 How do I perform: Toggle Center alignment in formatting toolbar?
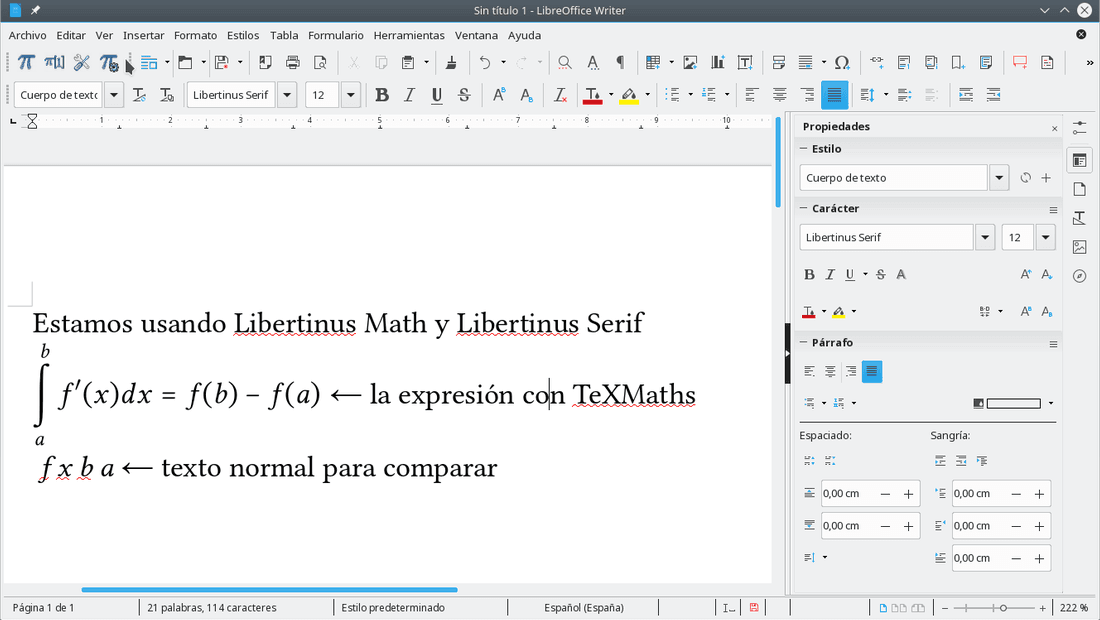(x=779, y=95)
